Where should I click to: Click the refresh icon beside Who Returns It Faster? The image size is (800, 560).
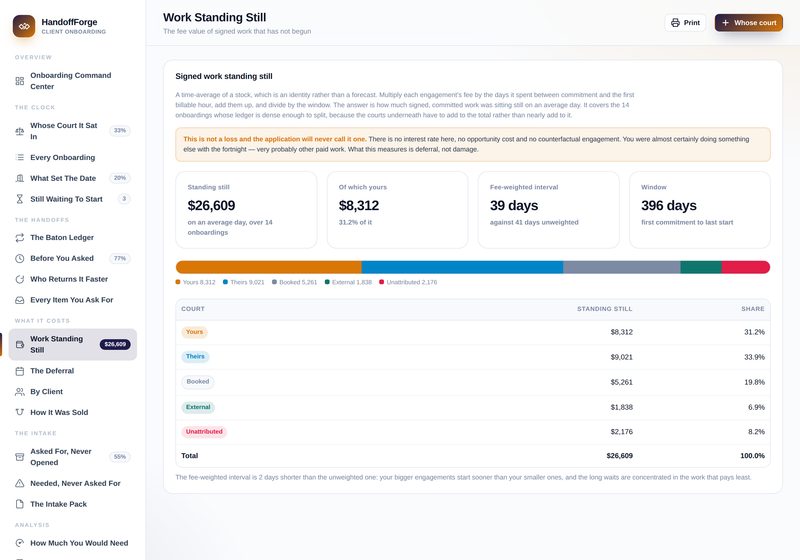pyautogui.click(x=19, y=279)
